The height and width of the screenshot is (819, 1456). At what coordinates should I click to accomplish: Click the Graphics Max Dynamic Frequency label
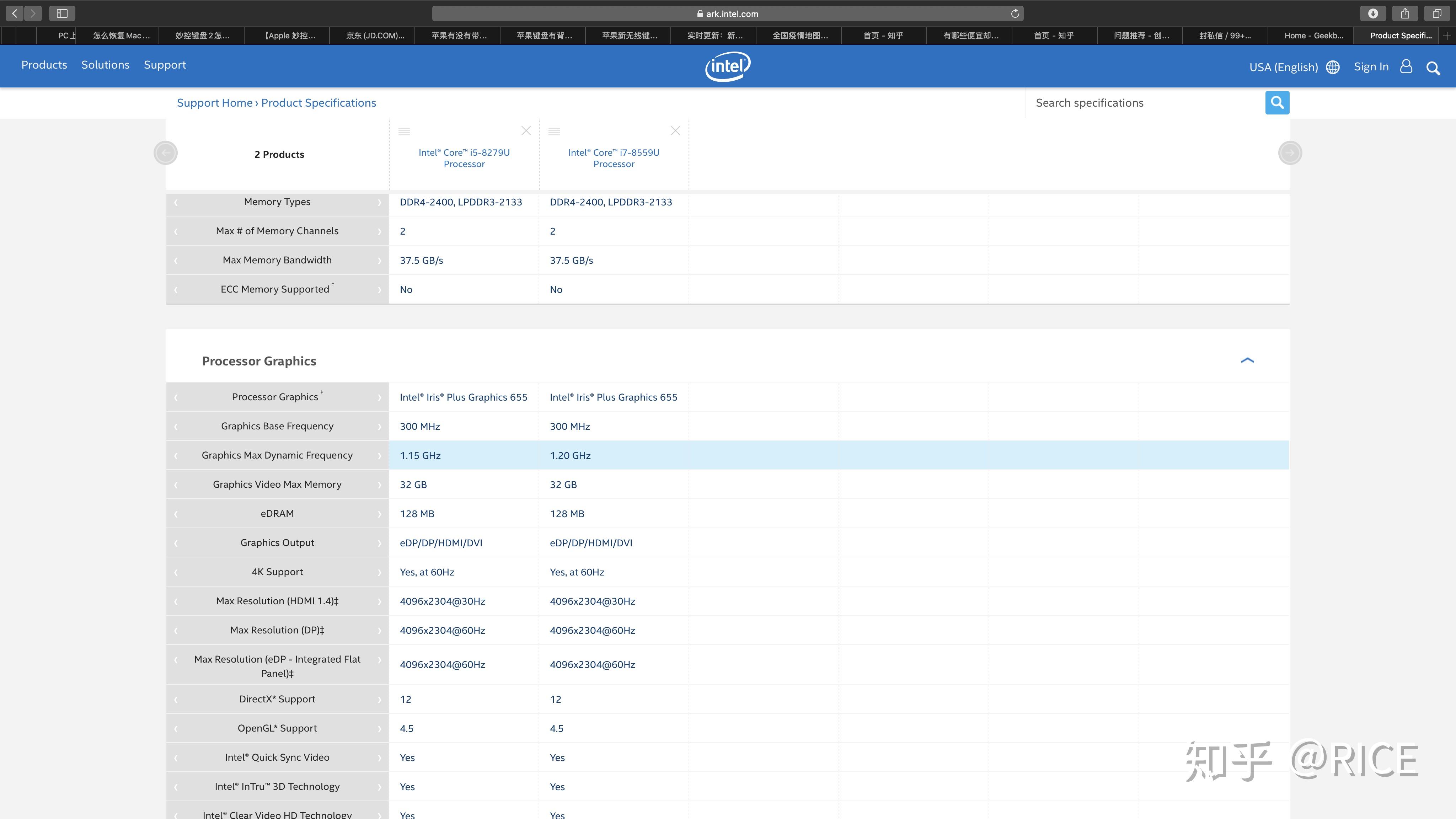(x=277, y=456)
